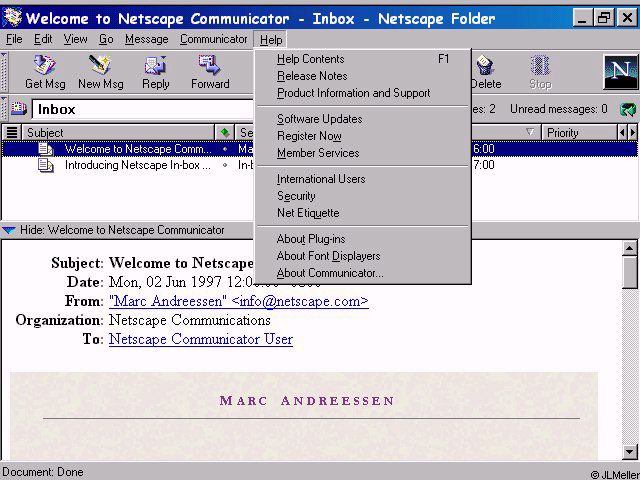Click the Delete trash icon
The height and width of the screenshot is (480, 640).
click(484, 65)
